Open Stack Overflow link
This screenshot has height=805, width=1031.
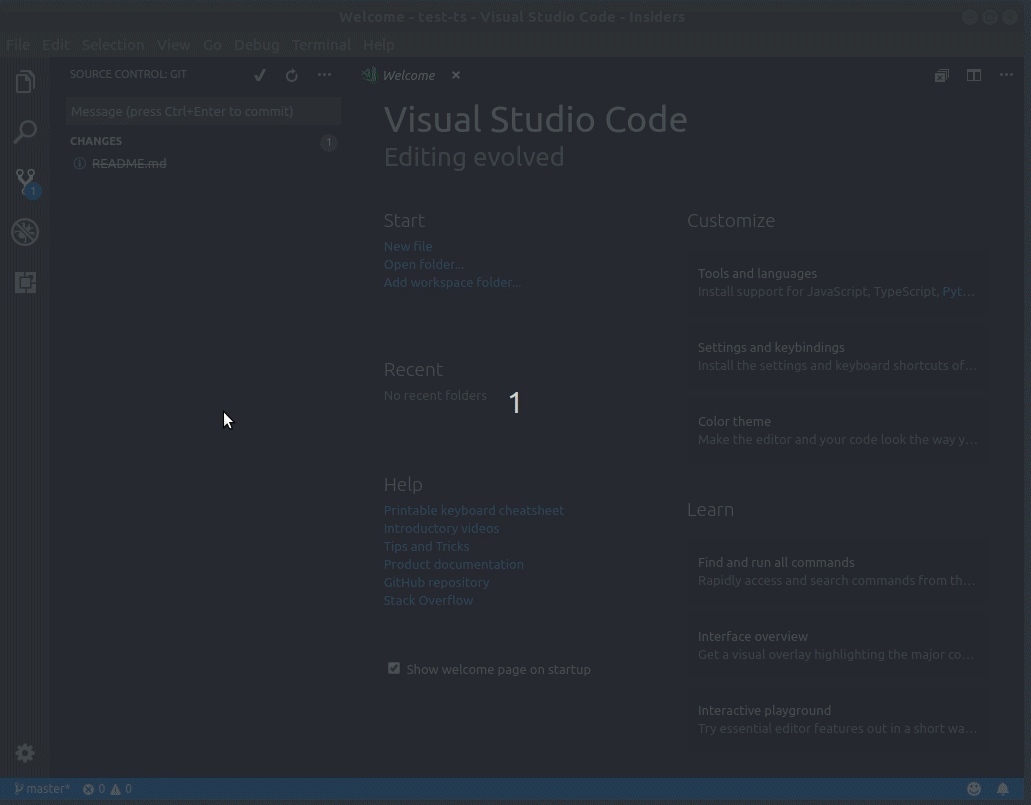pos(428,600)
